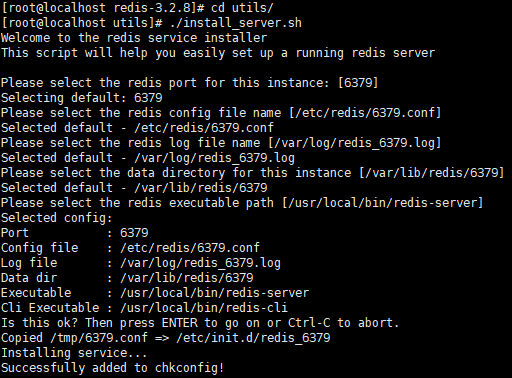The image size is (512, 378).
Task: Click the ./install_server.sh command text
Action: 236,23
